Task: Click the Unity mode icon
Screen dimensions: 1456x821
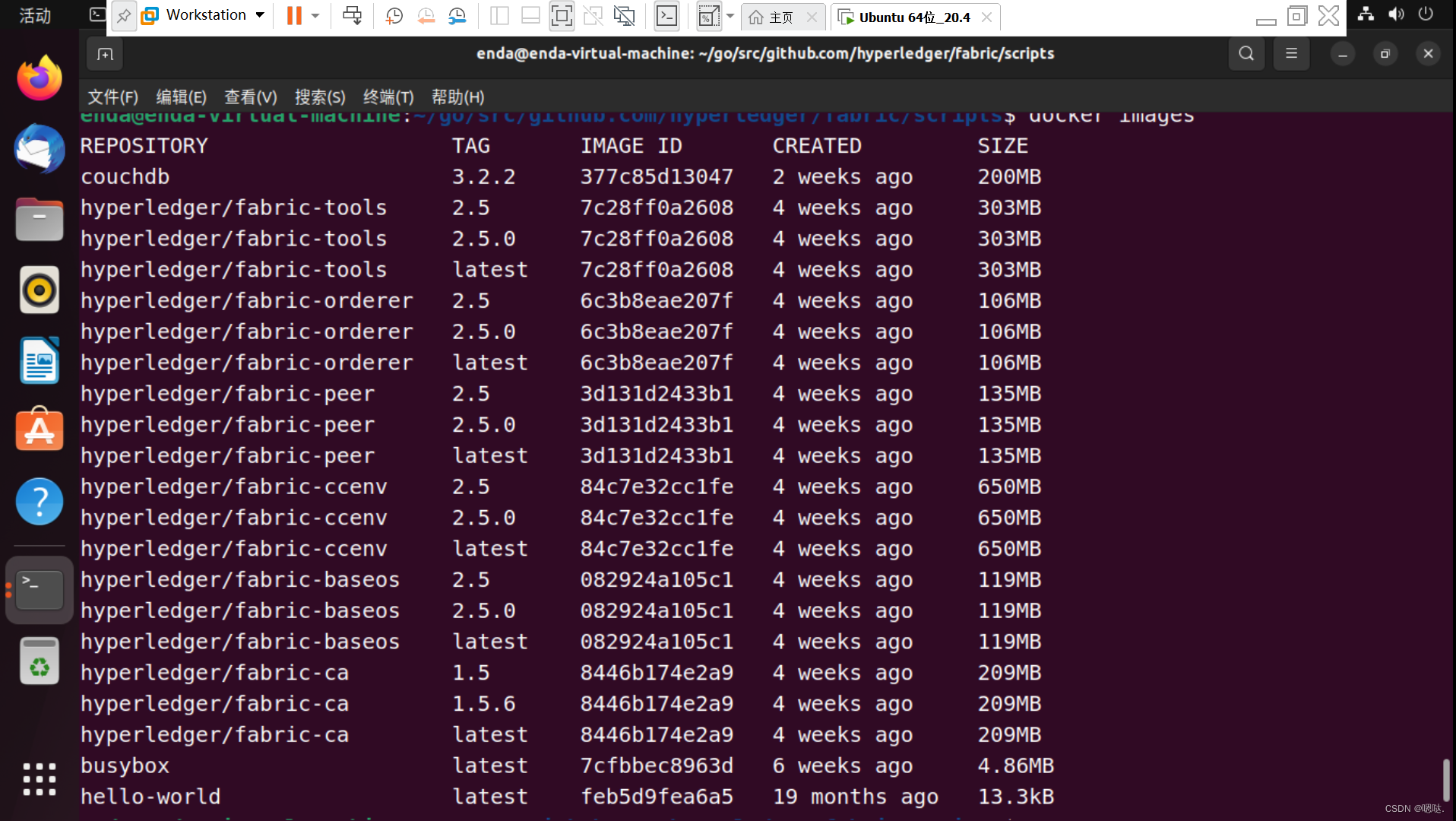Action: pyautogui.click(x=593, y=15)
